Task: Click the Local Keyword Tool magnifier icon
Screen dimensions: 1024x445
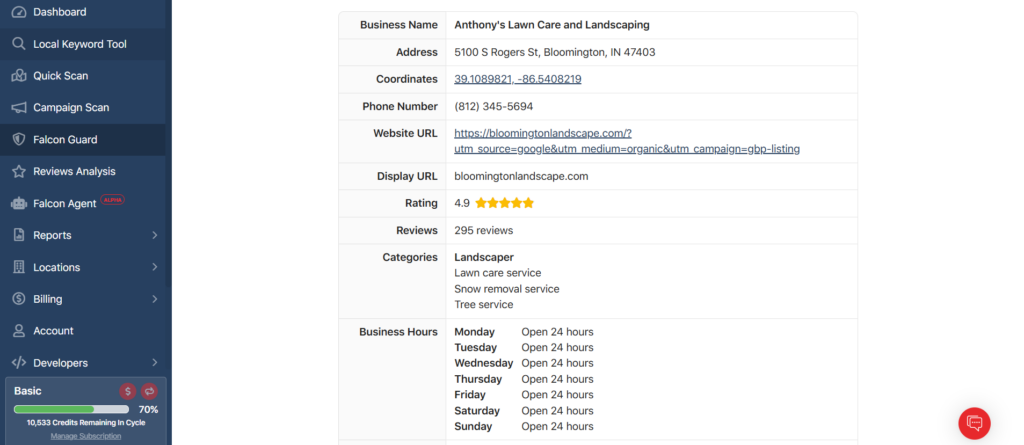Action: pyautogui.click(x=18, y=44)
